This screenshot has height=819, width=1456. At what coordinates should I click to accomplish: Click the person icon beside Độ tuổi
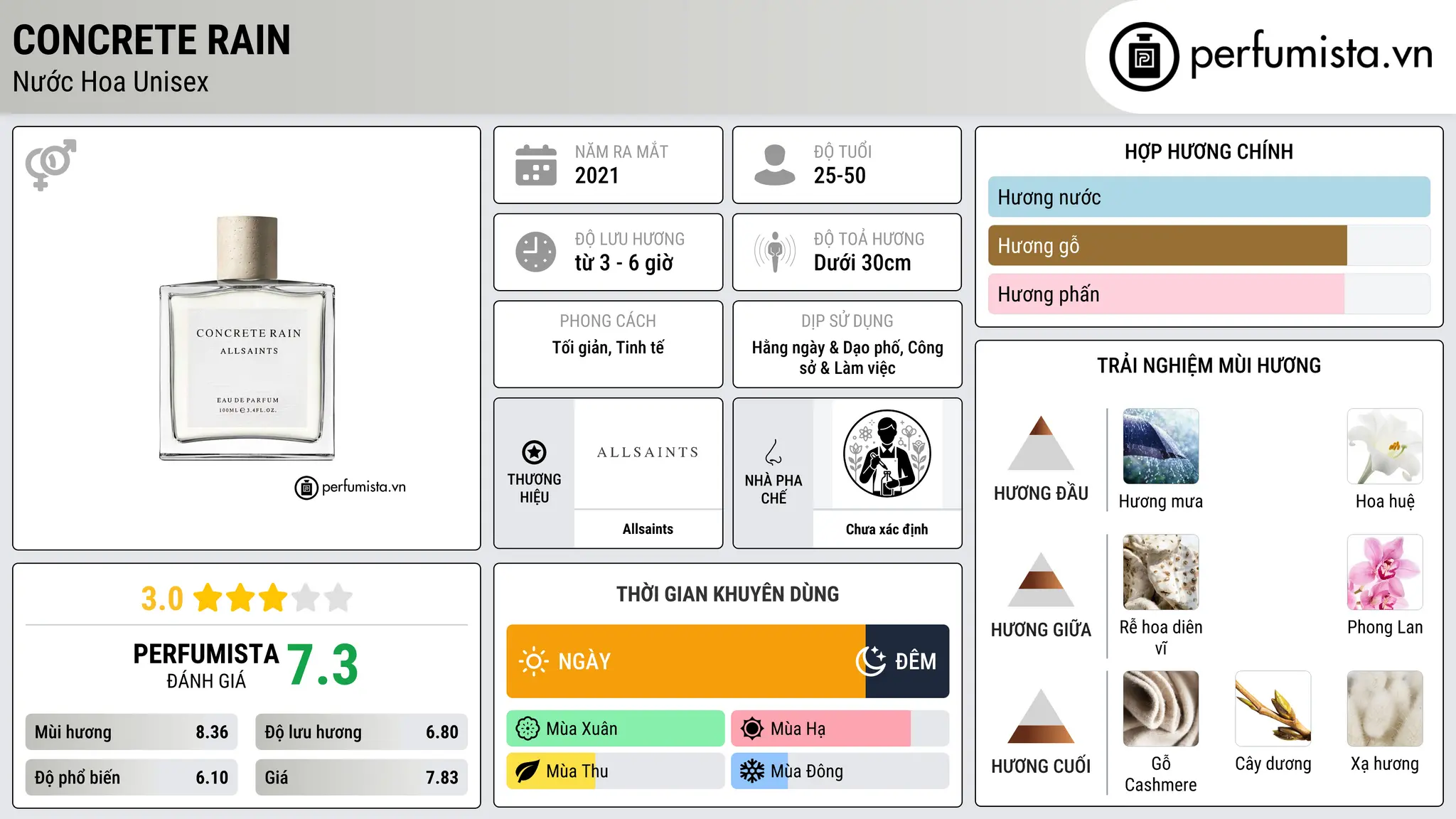[775, 165]
